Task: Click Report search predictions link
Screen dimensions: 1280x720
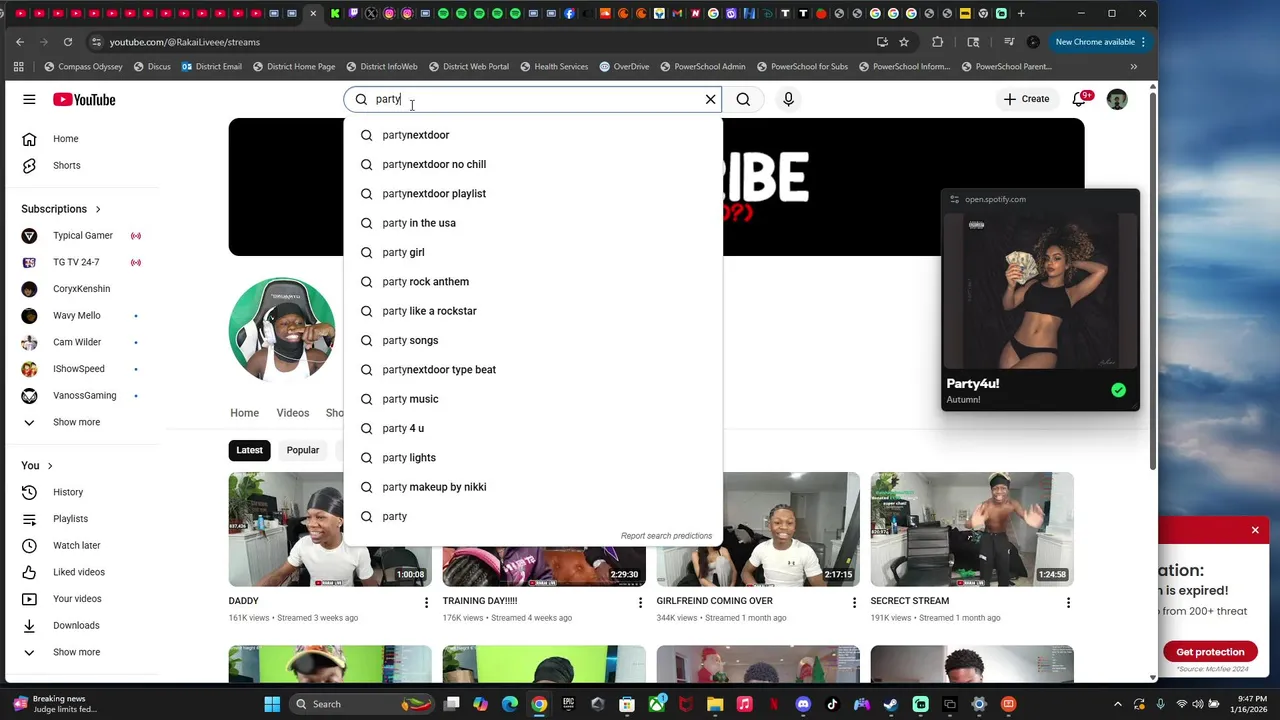Action: pyautogui.click(x=666, y=536)
